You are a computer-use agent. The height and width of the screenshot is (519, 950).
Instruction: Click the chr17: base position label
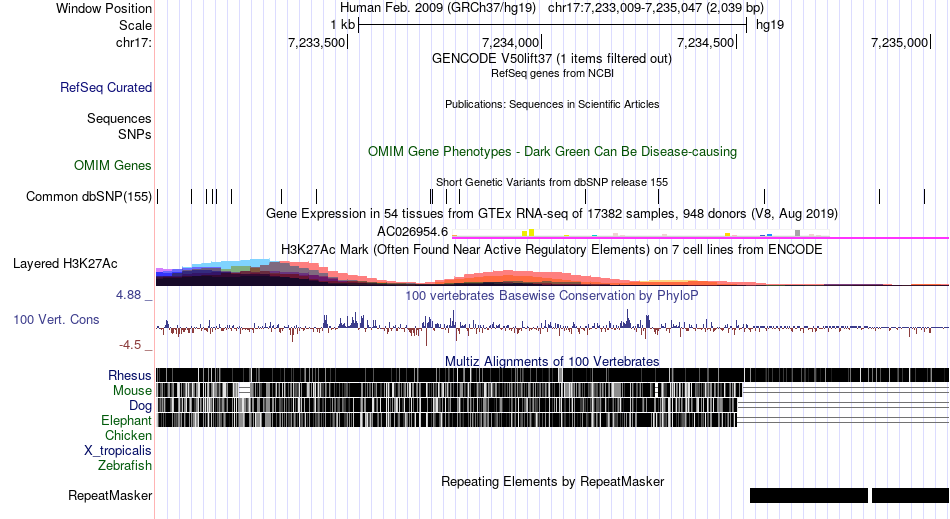click(x=133, y=42)
